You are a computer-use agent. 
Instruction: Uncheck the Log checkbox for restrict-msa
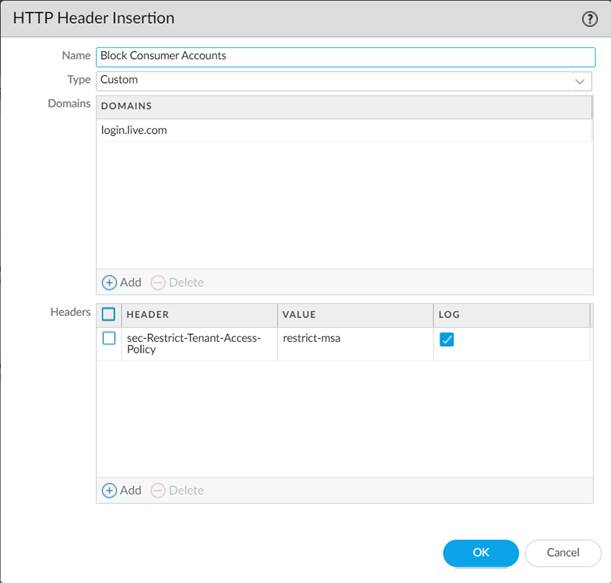pyautogui.click(x=447, y=339)
